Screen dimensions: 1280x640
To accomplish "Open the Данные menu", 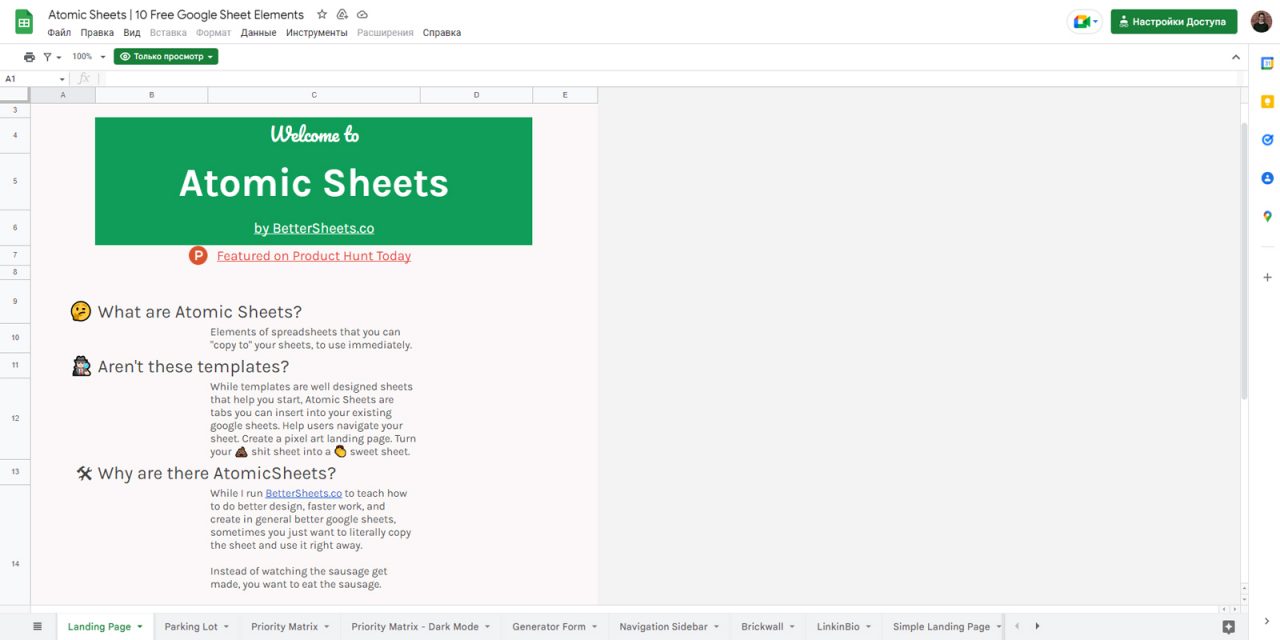I will (x=259, y=32).
